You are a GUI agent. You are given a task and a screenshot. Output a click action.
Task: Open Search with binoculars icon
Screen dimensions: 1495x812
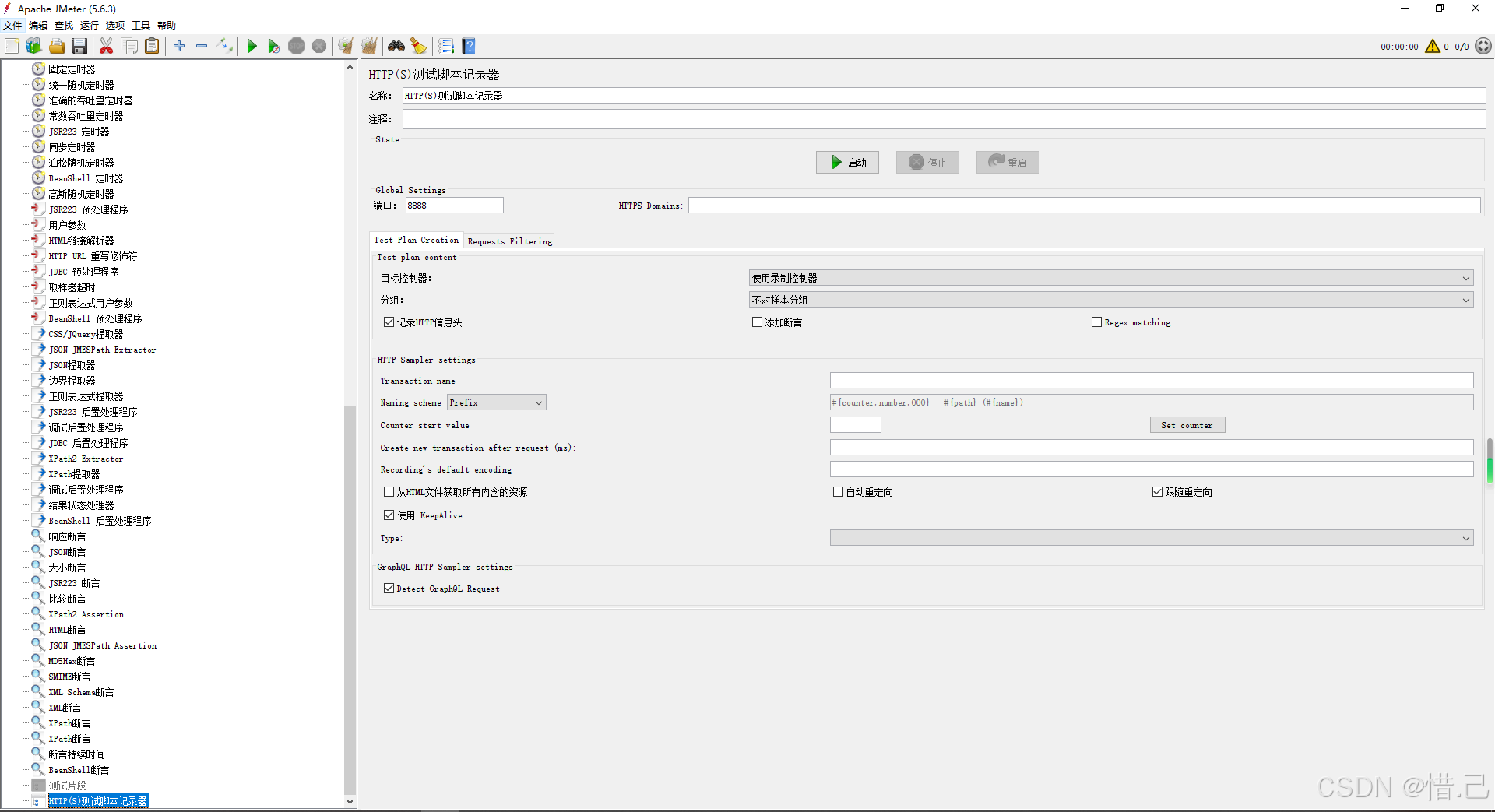pyautogui.click(x=396, y=46)
